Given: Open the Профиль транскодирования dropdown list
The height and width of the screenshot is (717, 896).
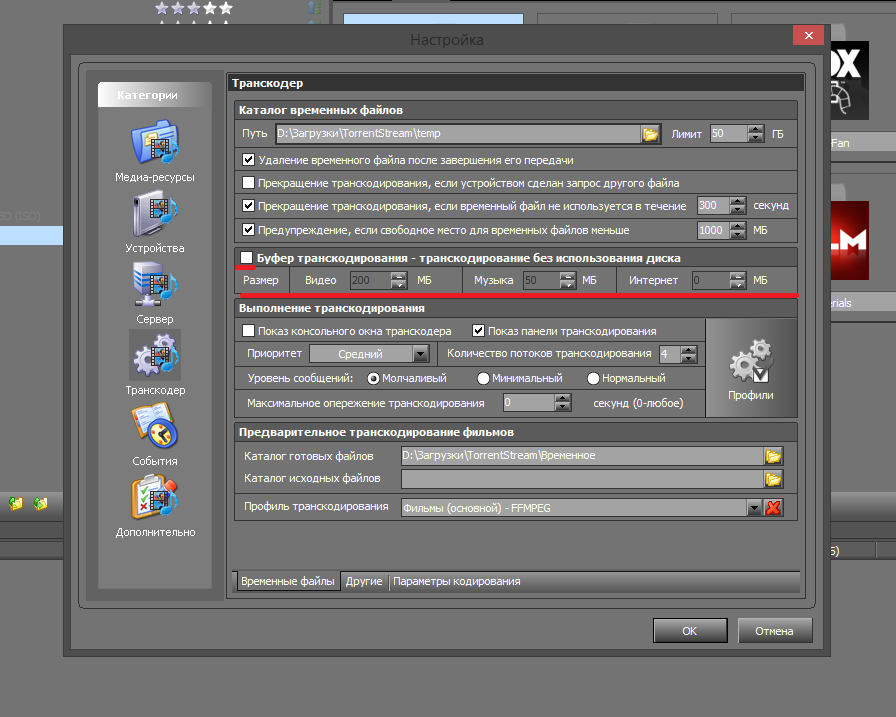Looking at the screenshot, I should (x=755, y=508).
